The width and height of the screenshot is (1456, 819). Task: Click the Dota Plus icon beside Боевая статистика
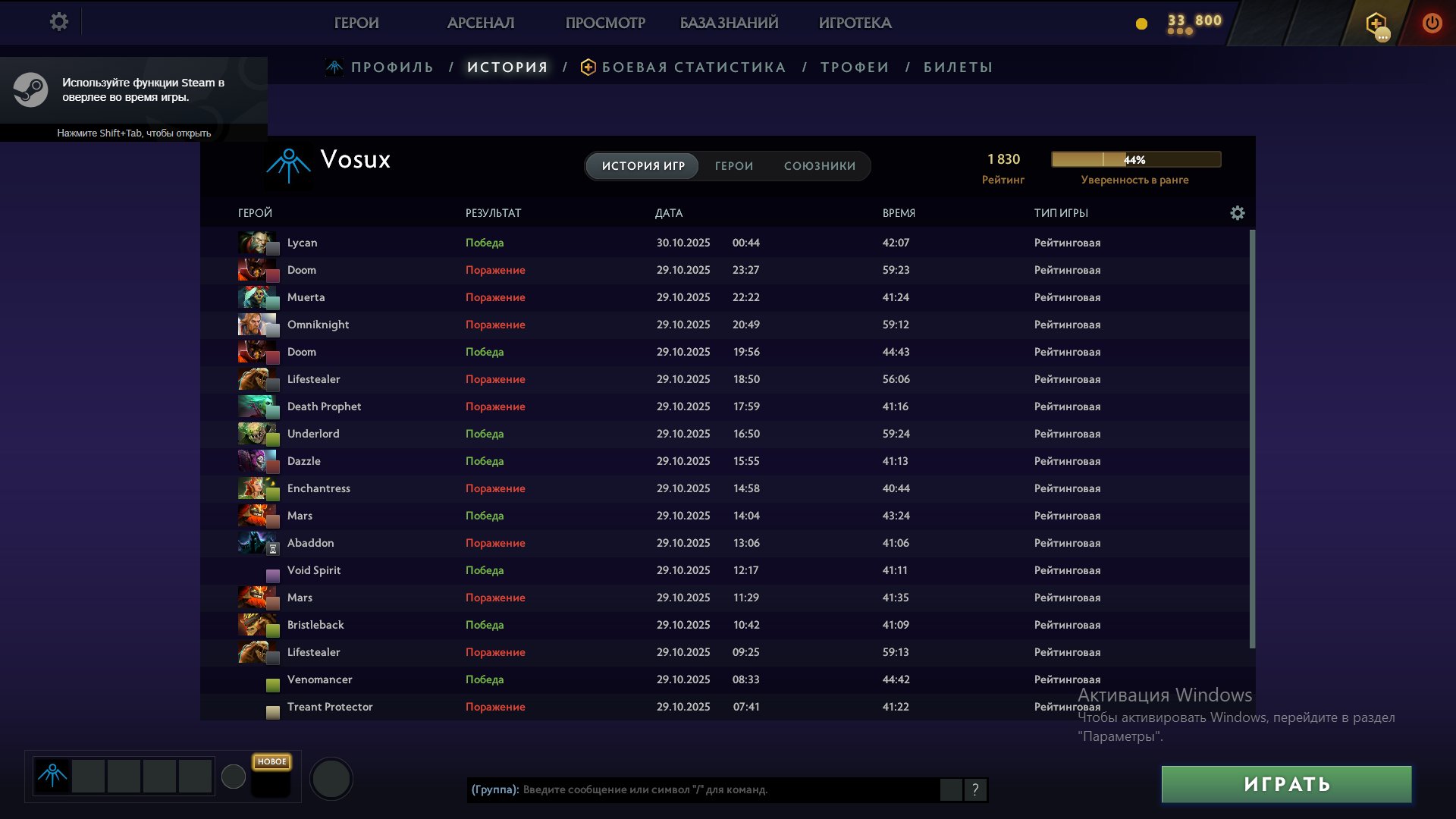tap(588, 67)
